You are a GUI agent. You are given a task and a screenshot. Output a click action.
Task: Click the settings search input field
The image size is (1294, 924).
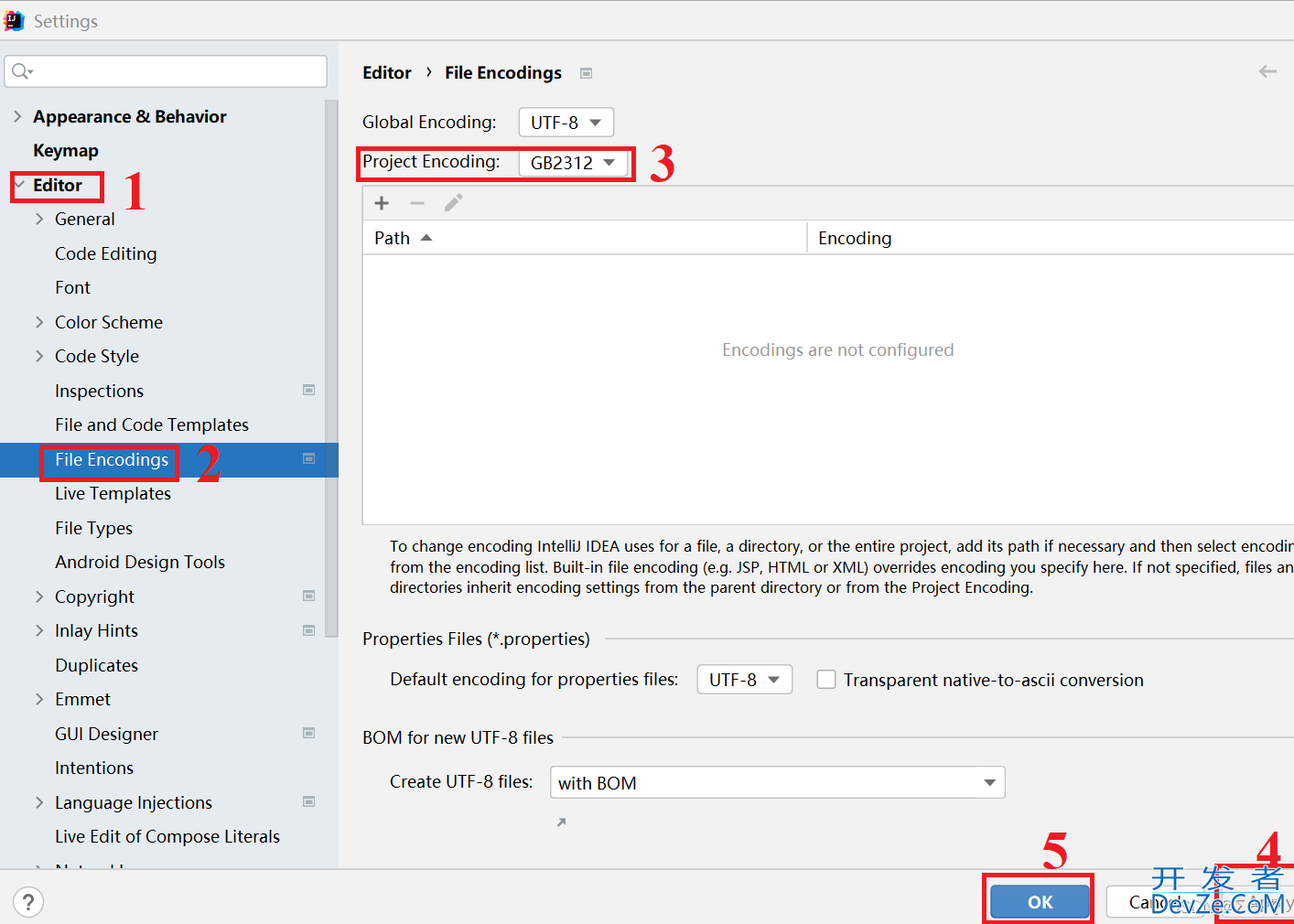174,71
